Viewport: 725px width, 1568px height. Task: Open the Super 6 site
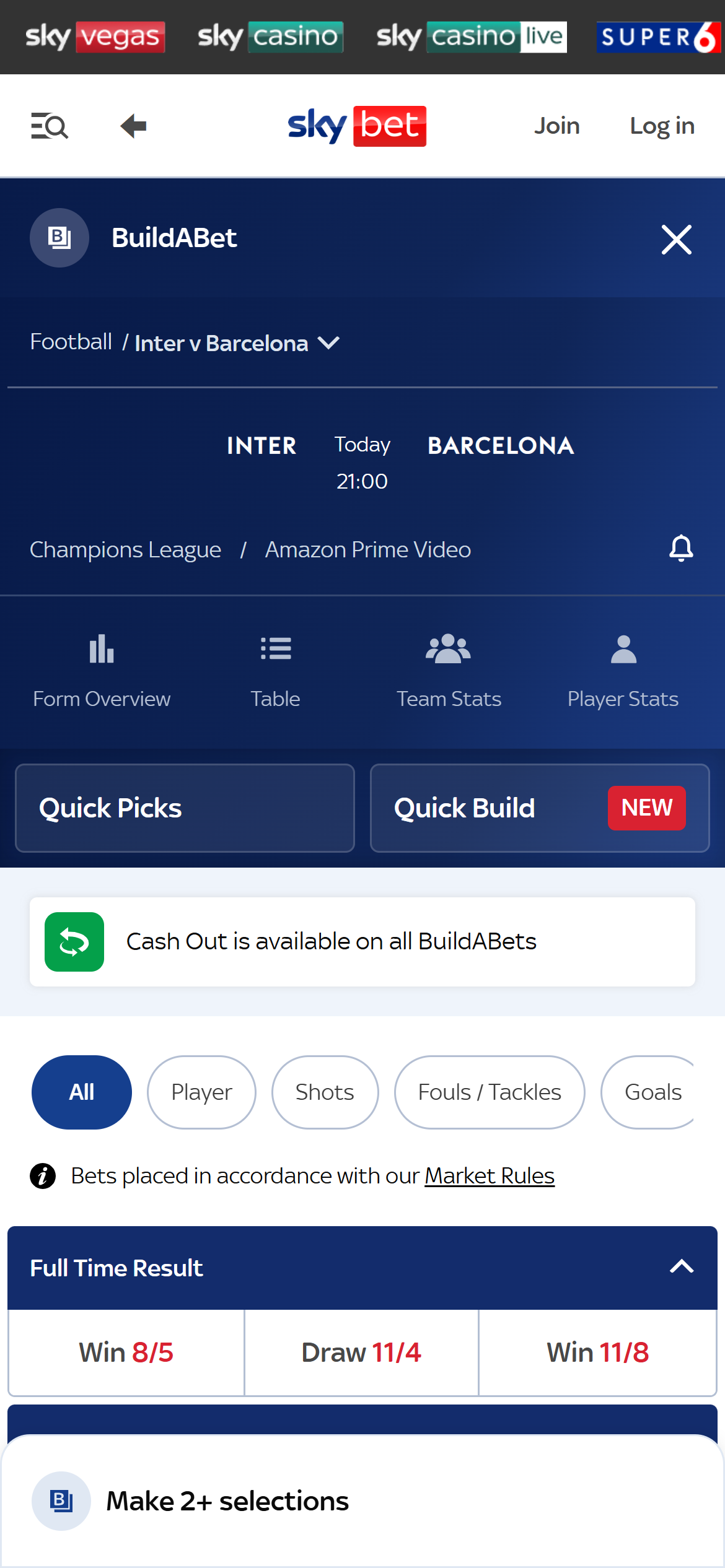point(658,36)
